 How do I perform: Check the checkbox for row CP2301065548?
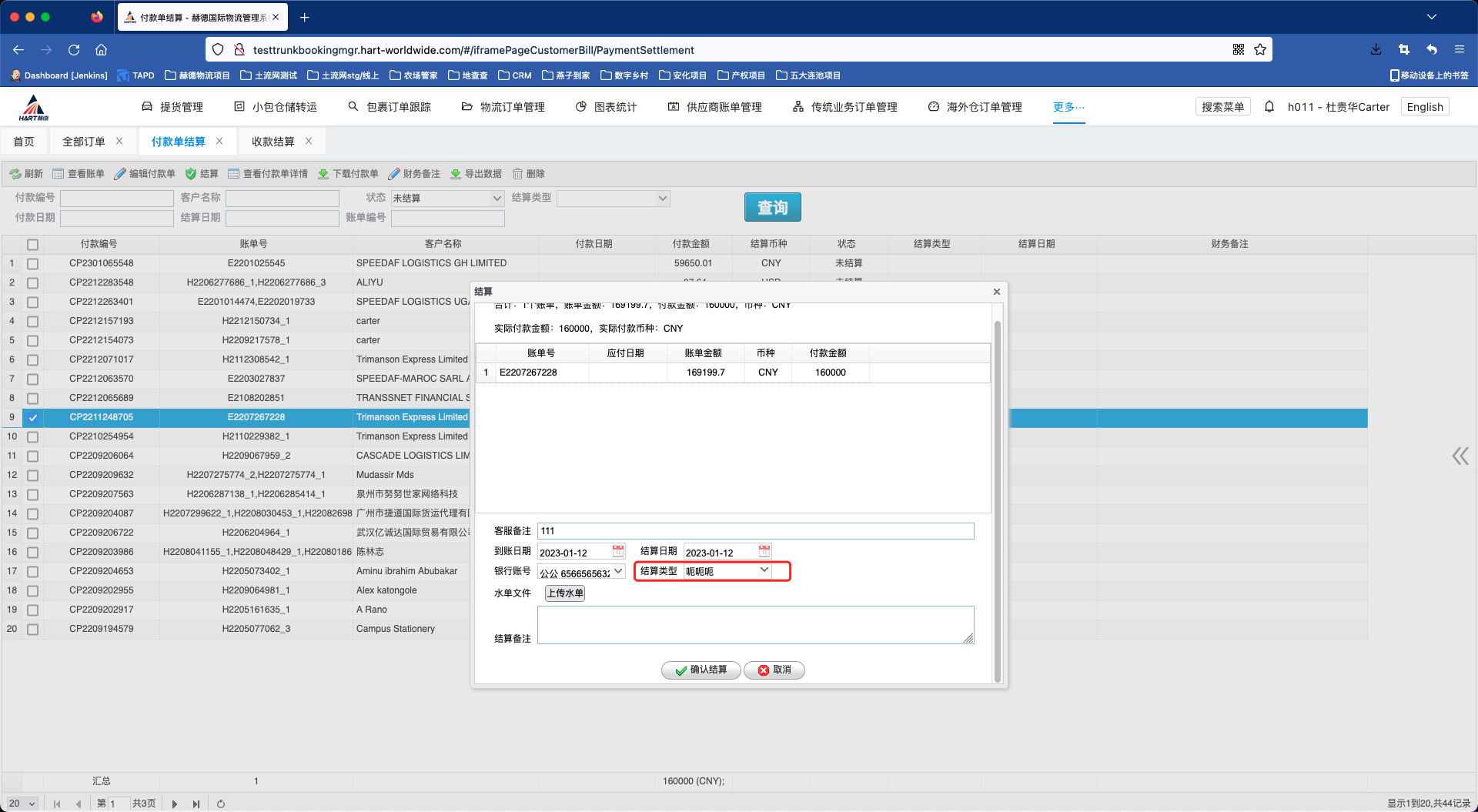(x=33, y=263)
